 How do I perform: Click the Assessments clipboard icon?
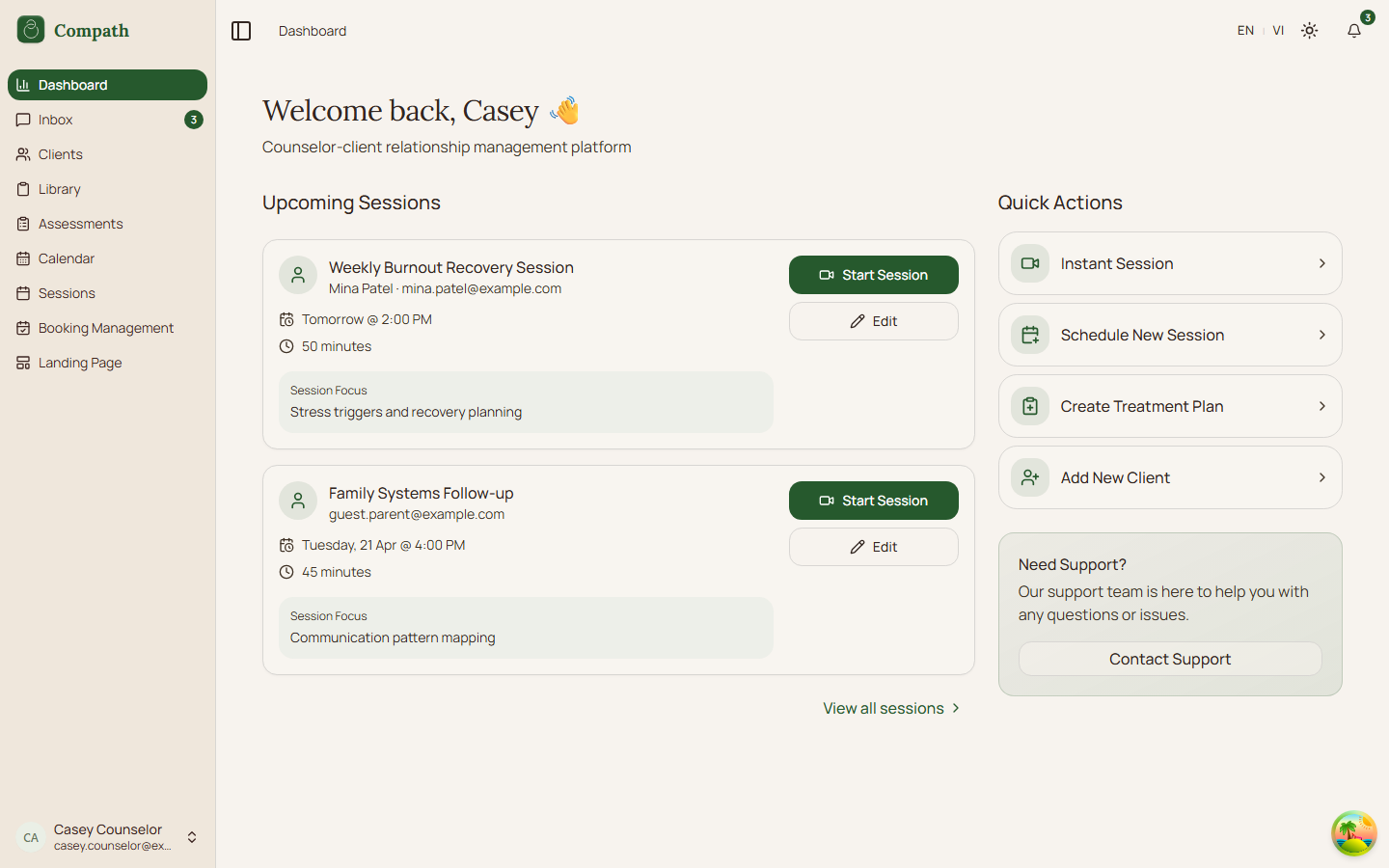23,224
